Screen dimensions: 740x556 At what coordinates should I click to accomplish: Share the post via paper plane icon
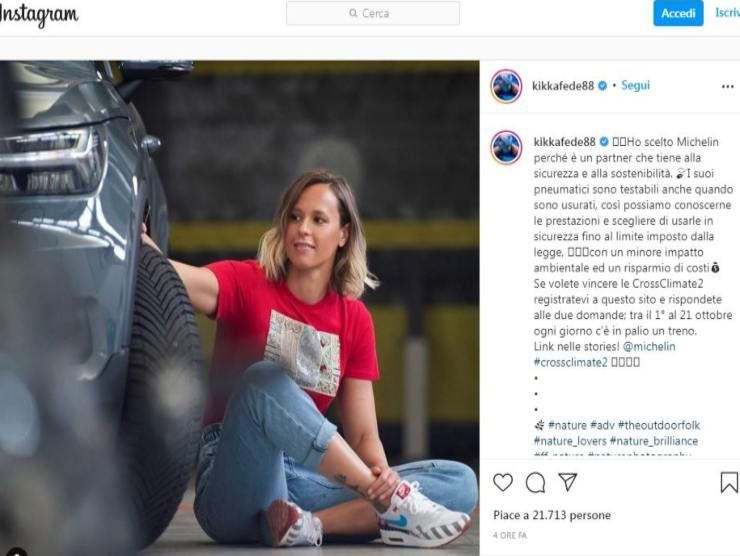point(568,482)
